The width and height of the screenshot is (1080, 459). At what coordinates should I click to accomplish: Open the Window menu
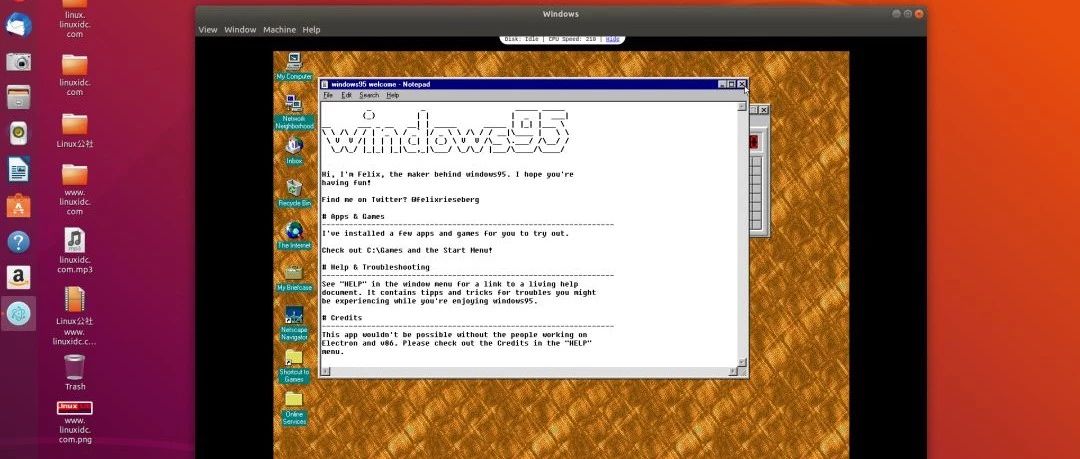pyautogui.click(x=240, y=30)
